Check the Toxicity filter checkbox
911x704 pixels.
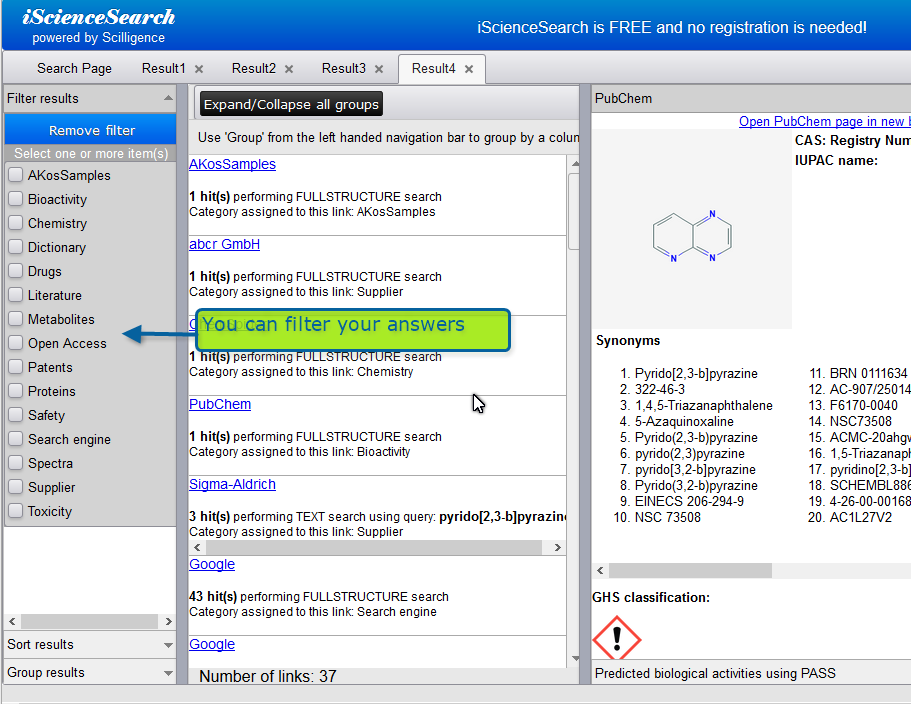point(16,511)
